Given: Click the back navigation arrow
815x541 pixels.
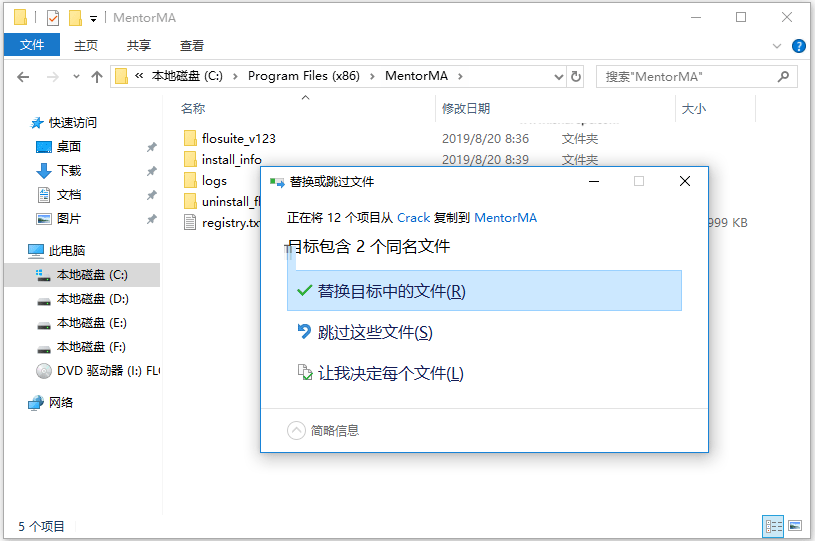Looking at the screenshot, I should point(23,77).
